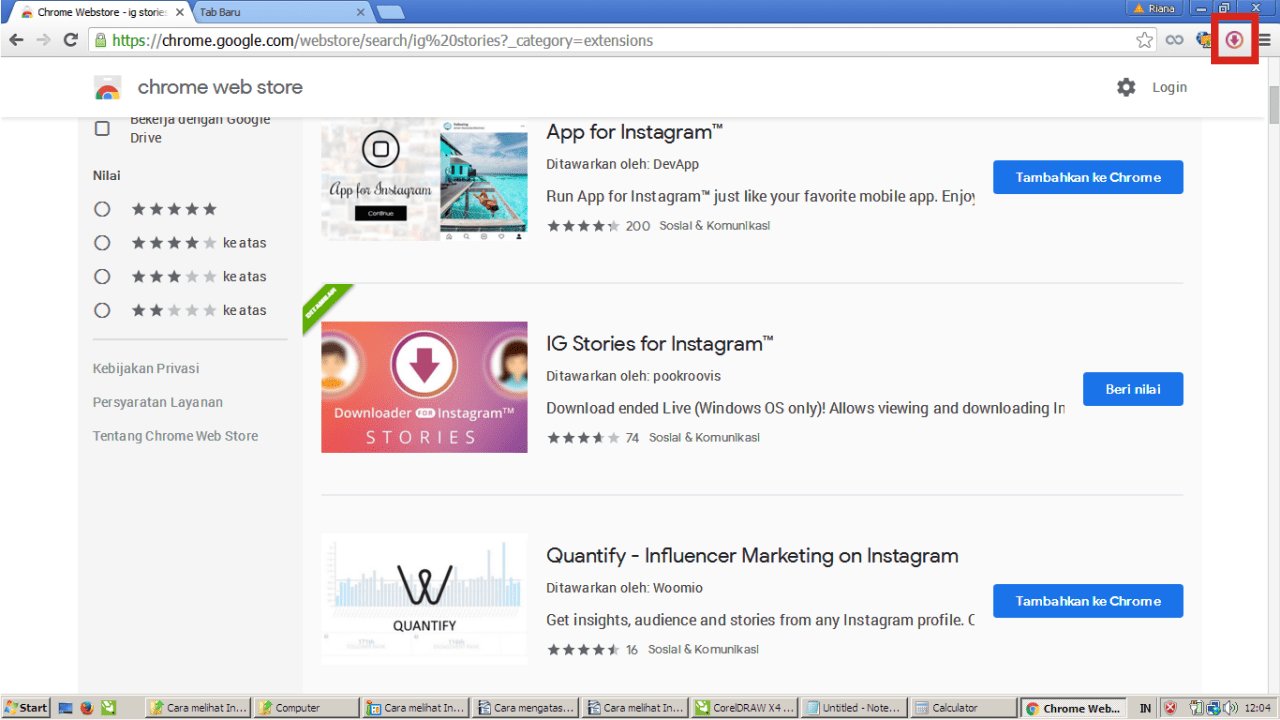This screenshot has height=720, width=1280.
Task: Click the globe extension icon in toolbar
Action: (x=1205, y=40)
